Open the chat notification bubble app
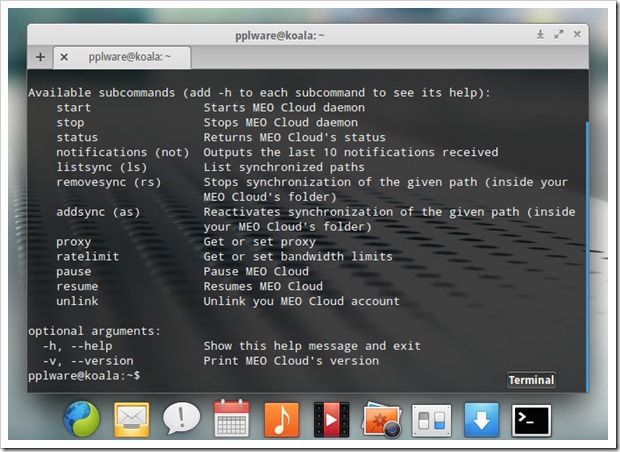This screenshot has height=452, width=620. [182, 419]
